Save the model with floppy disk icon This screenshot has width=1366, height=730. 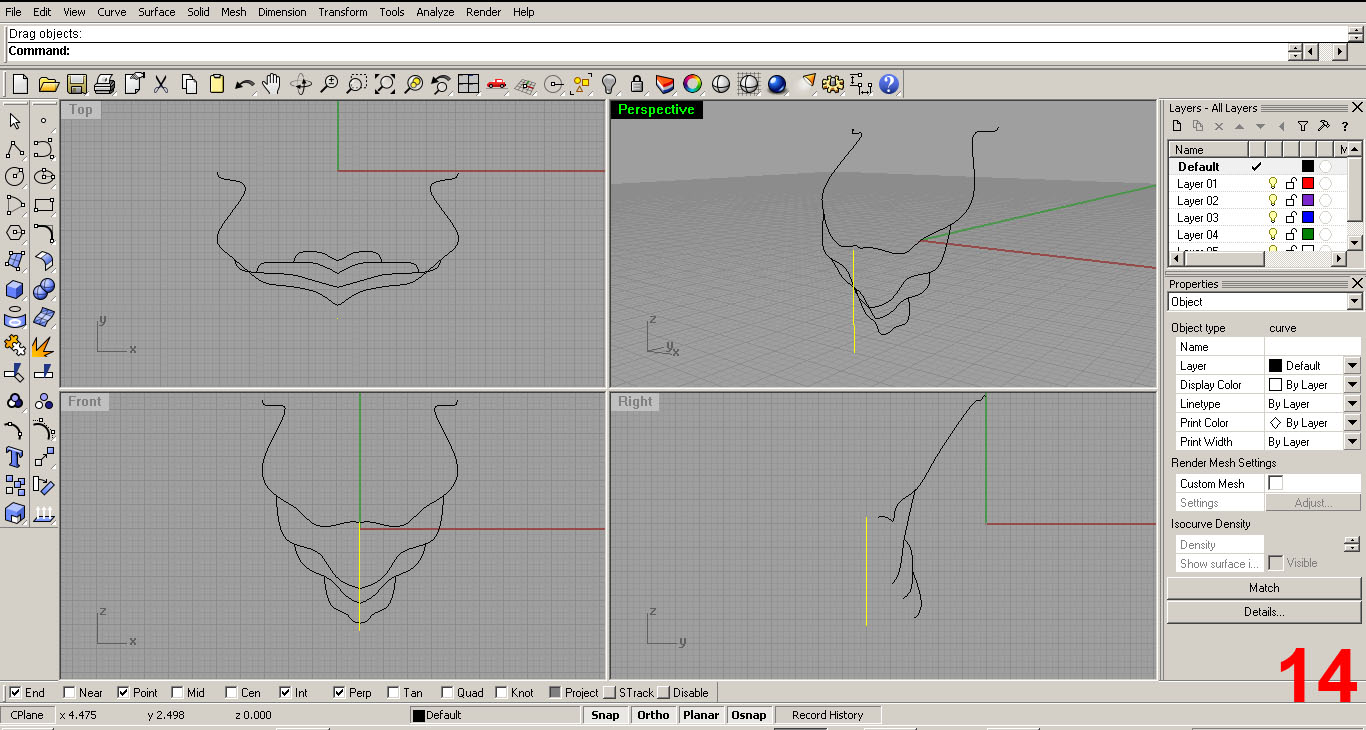[x=76, y=84]
